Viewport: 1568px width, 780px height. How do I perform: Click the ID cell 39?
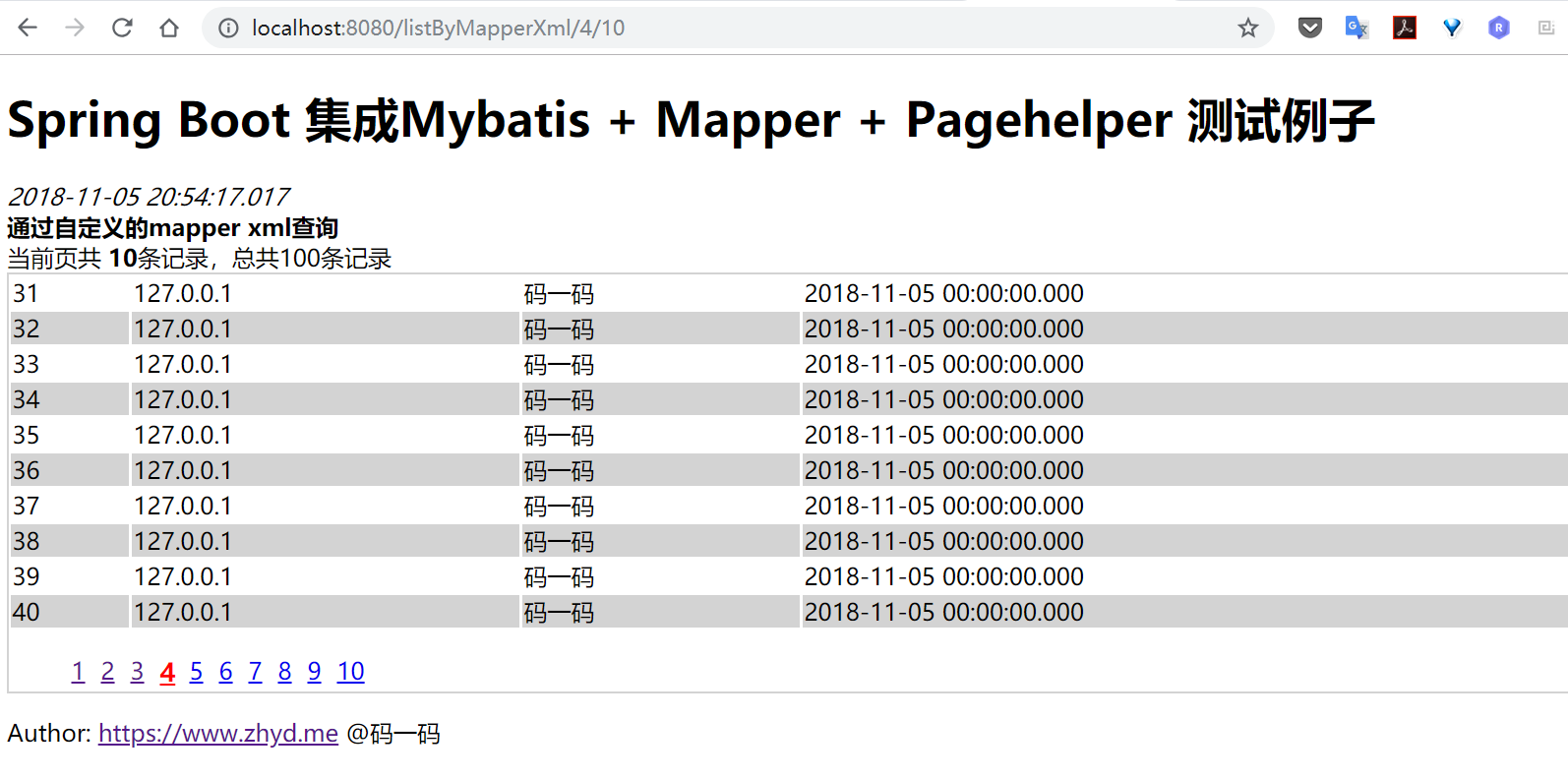[x=69, y=576]
